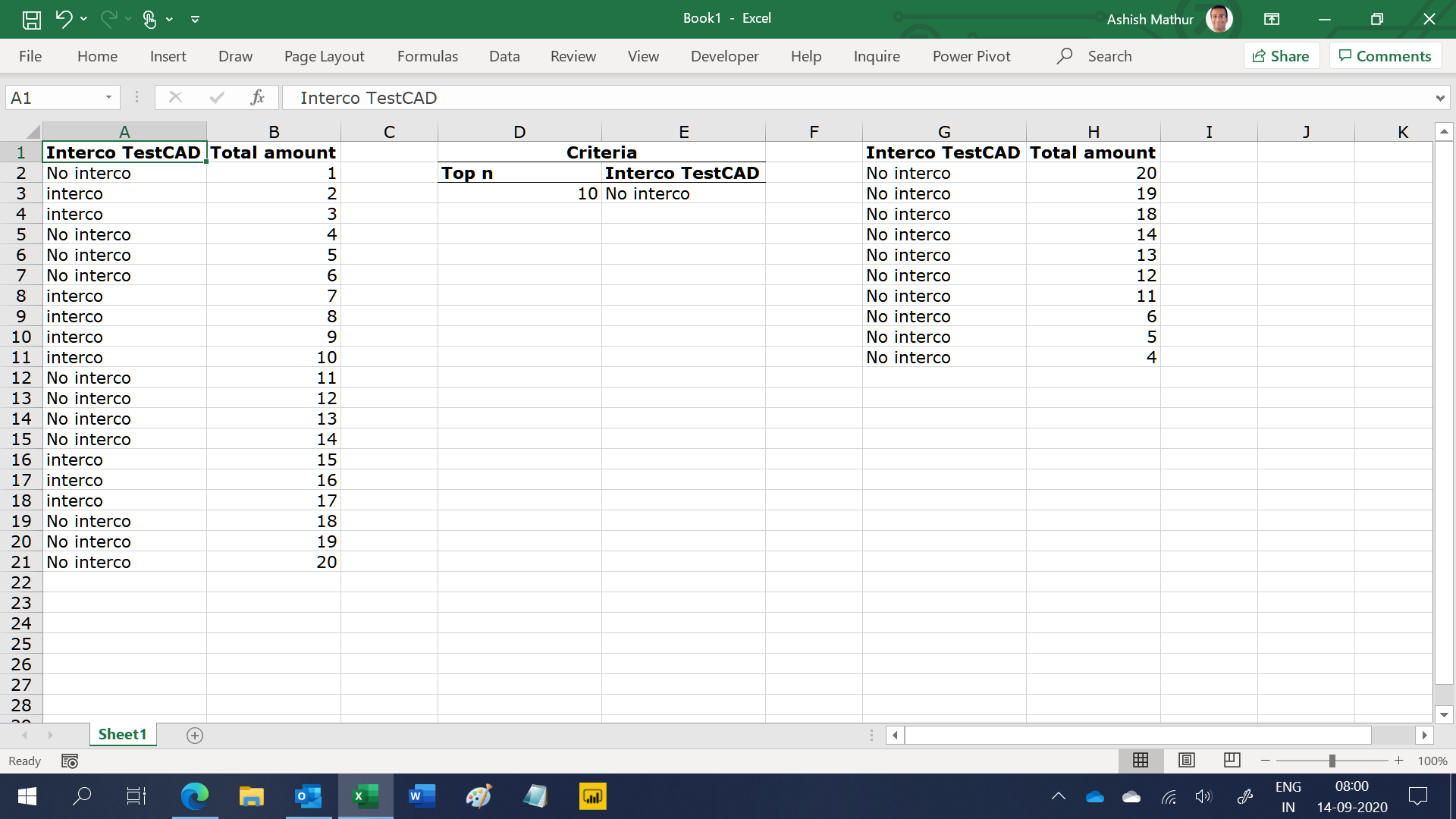The image size is (1456, 819).
Task: Click the Insert Function fx icon
Action: (257, 97)
